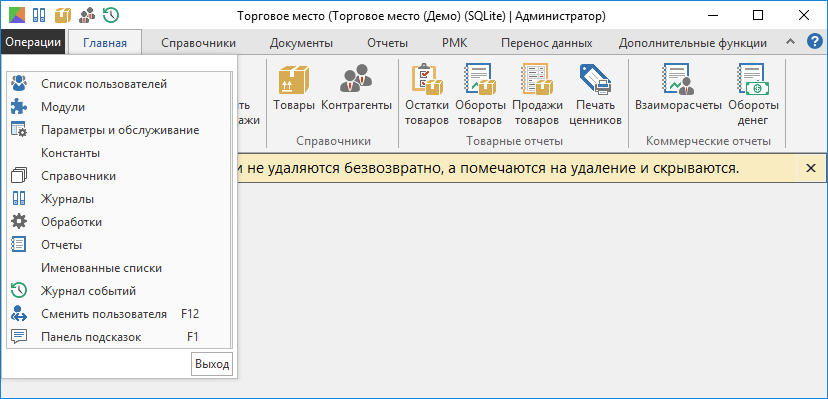Open help via the question mark icon
Image resolution: width=828 pixels, height=399 pixels.
coord(815,42)
